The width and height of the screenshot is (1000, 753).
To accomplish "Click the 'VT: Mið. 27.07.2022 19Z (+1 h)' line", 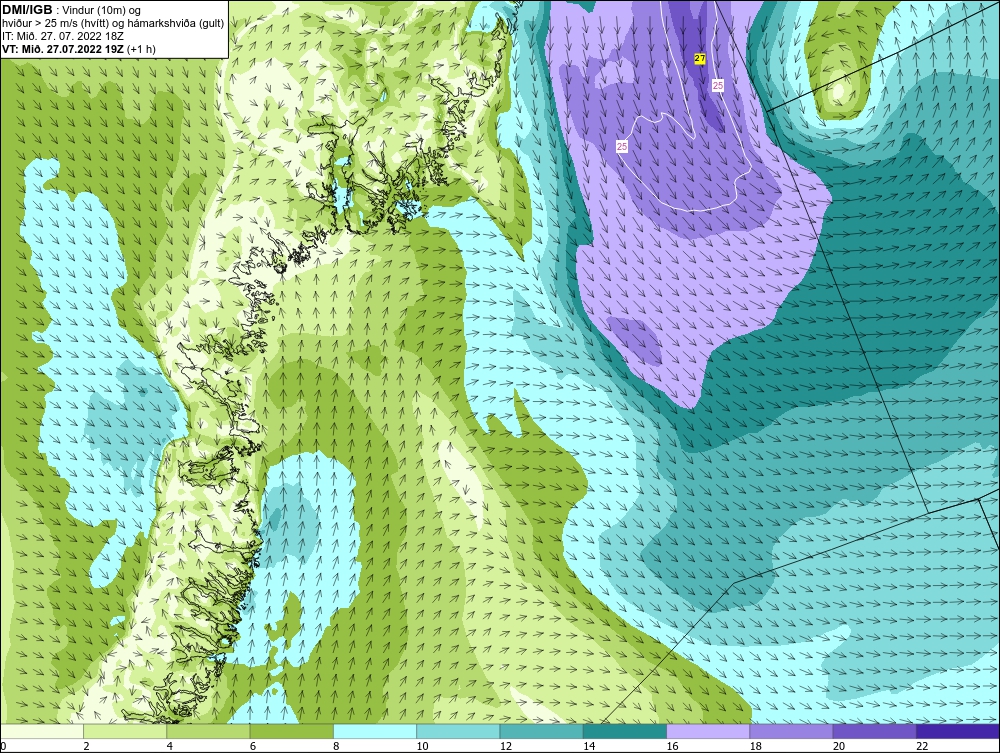I will [x=79, y=48].
